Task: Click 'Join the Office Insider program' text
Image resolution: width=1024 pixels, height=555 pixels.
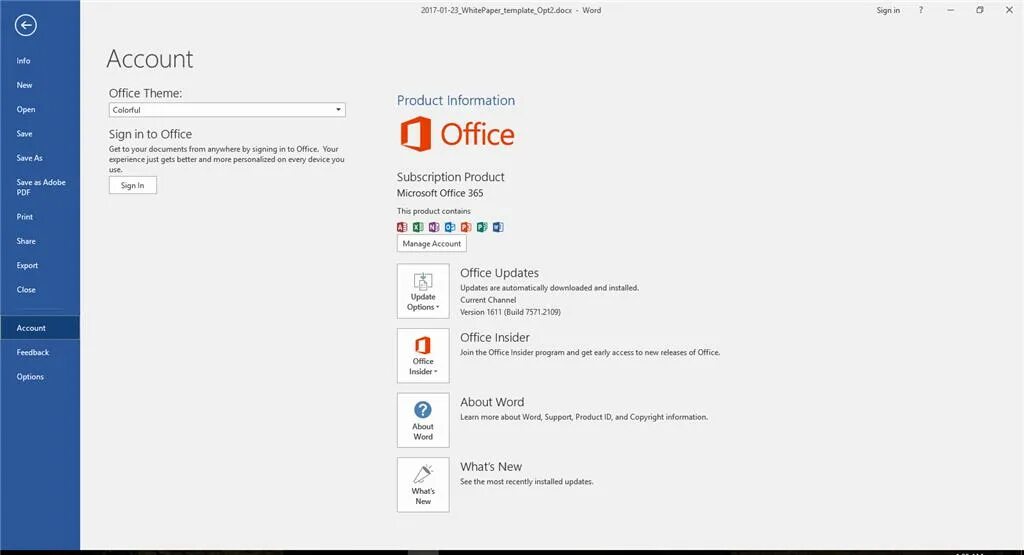Action: 590,353
